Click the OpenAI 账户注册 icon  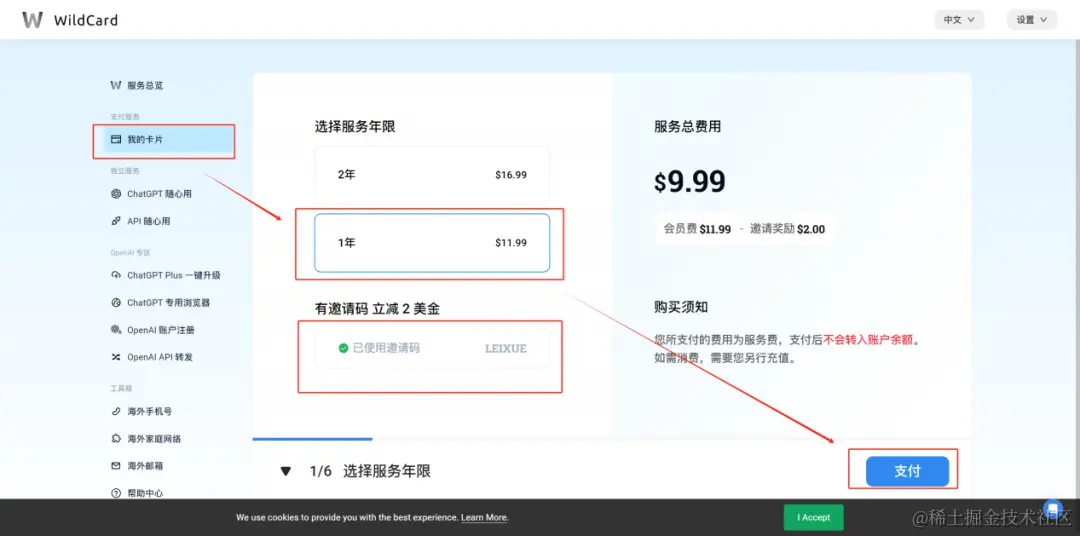click(x=116, y=330)
